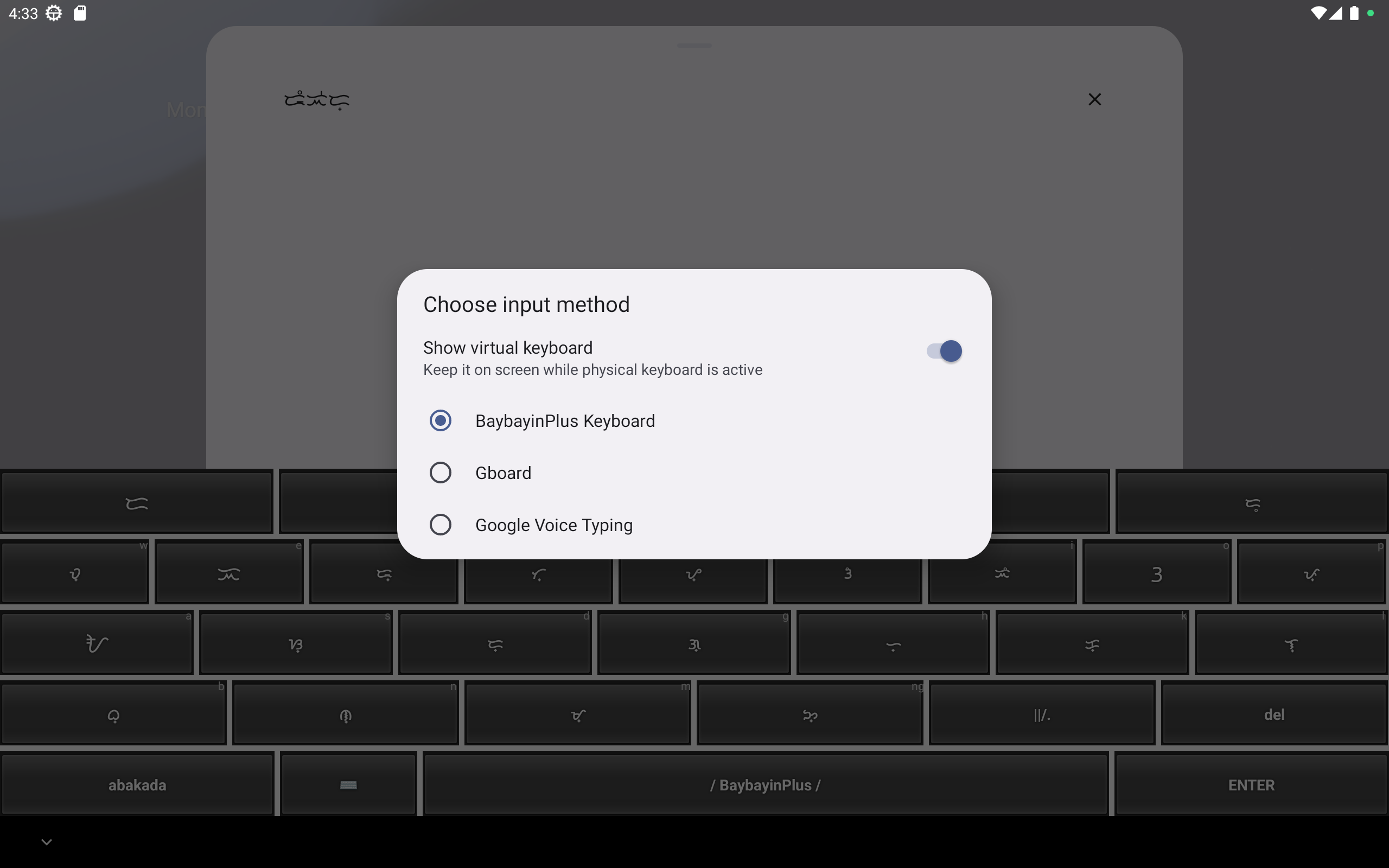
Task: Tap the Baybayin key hinted 'e'
Action: pyautogui.click(x=229, y=572)
